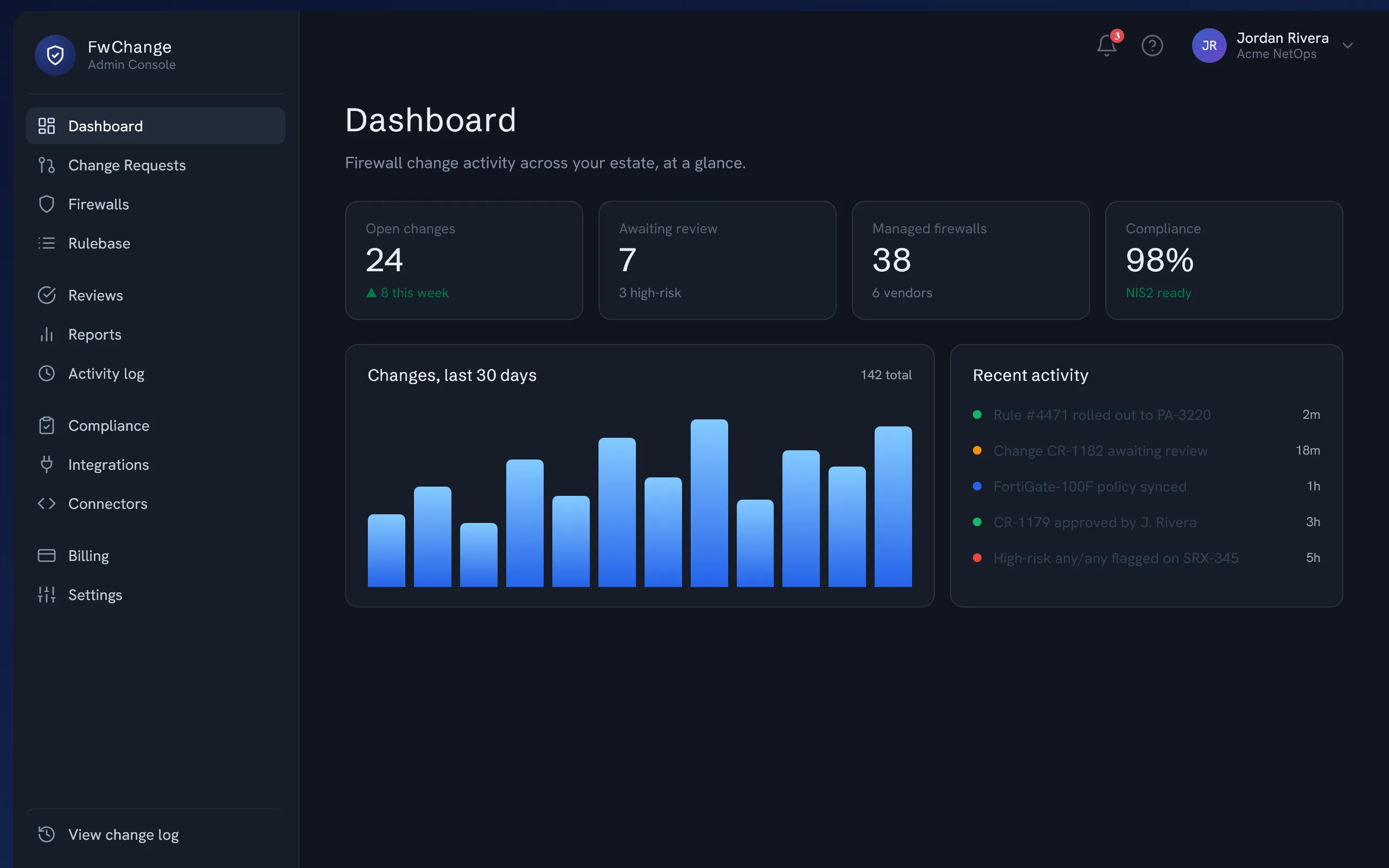Click the Jordan Rivera account name
1389x868 pixels.
[1282, 38]
